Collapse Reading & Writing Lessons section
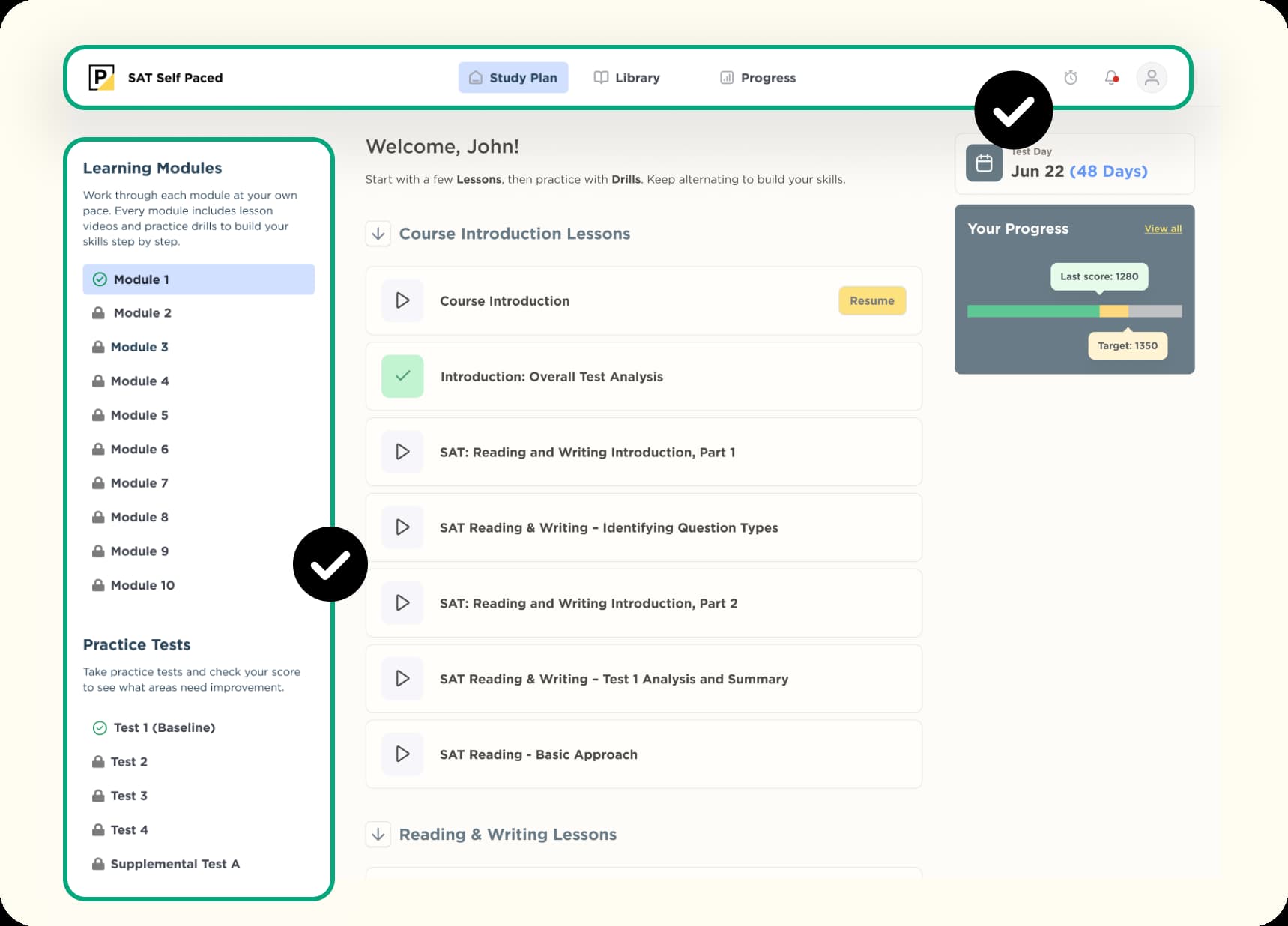Viewport: 1288px width, 926px height. pos(378,834)
